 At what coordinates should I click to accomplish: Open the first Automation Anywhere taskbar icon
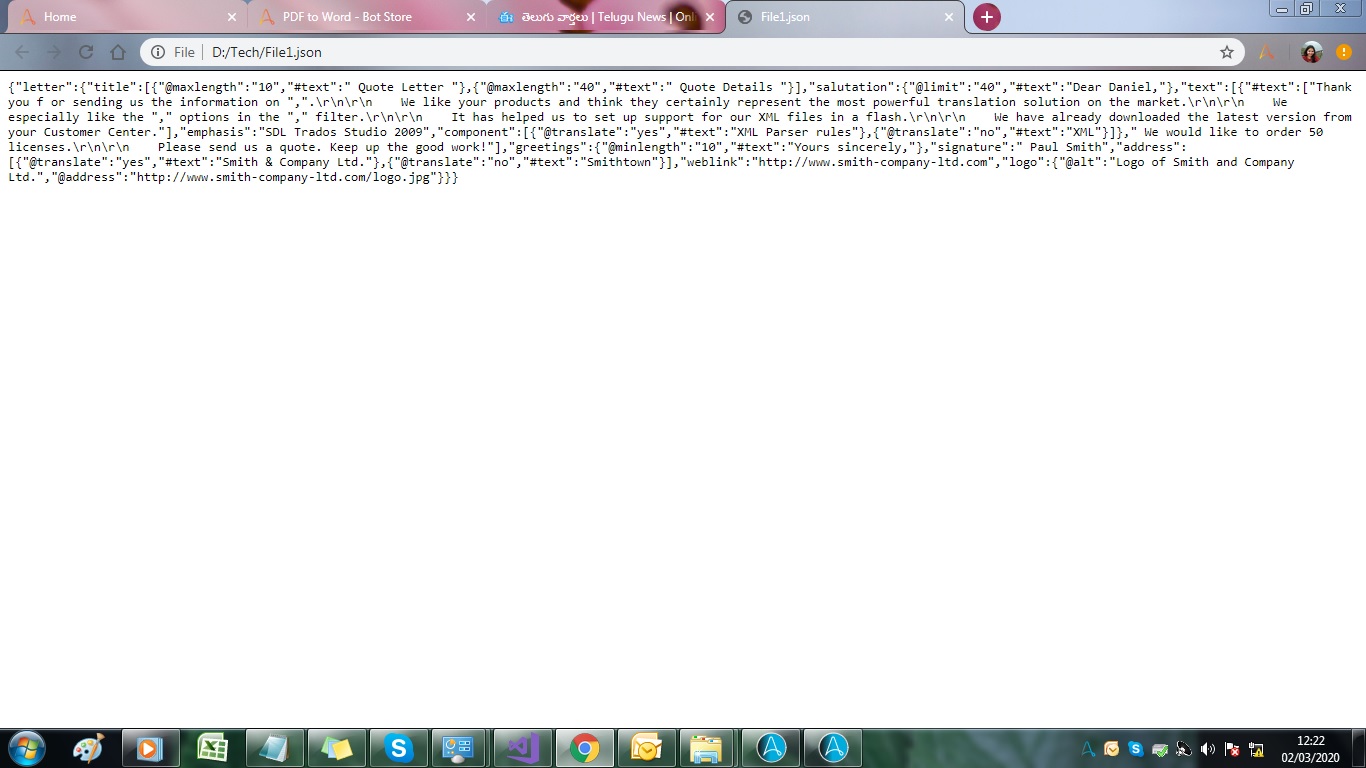click(x=770, y=748)
